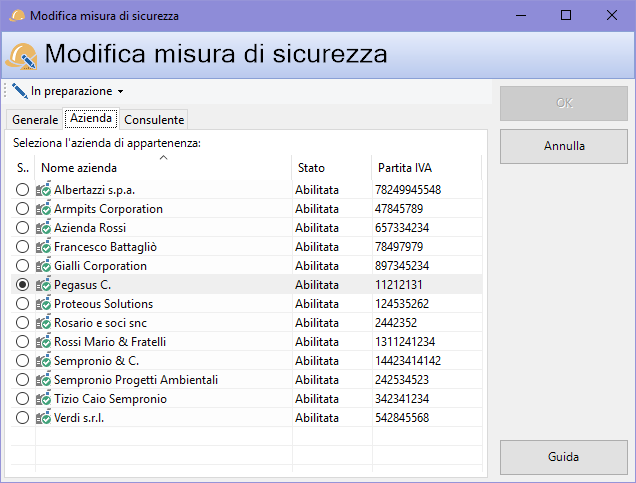
Task: Click Partita IVA value 2442352
Action: (396, 323)
